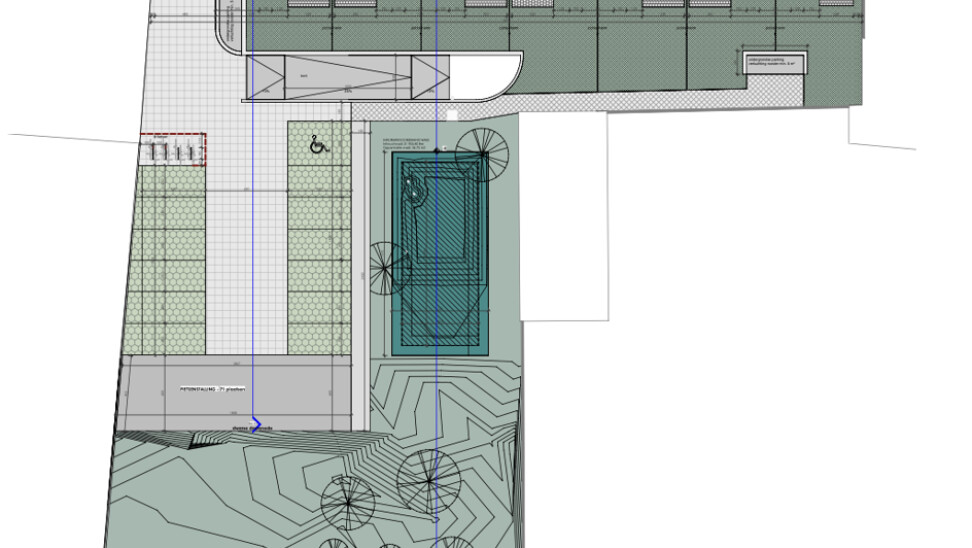The image size is (972, 548).
Task: Click the text annotation above the pond
Action: [x=405, y=145]
